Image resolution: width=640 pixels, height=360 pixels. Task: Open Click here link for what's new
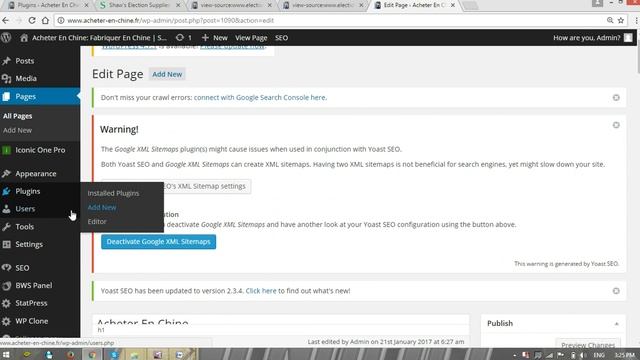tap(261, 291)
